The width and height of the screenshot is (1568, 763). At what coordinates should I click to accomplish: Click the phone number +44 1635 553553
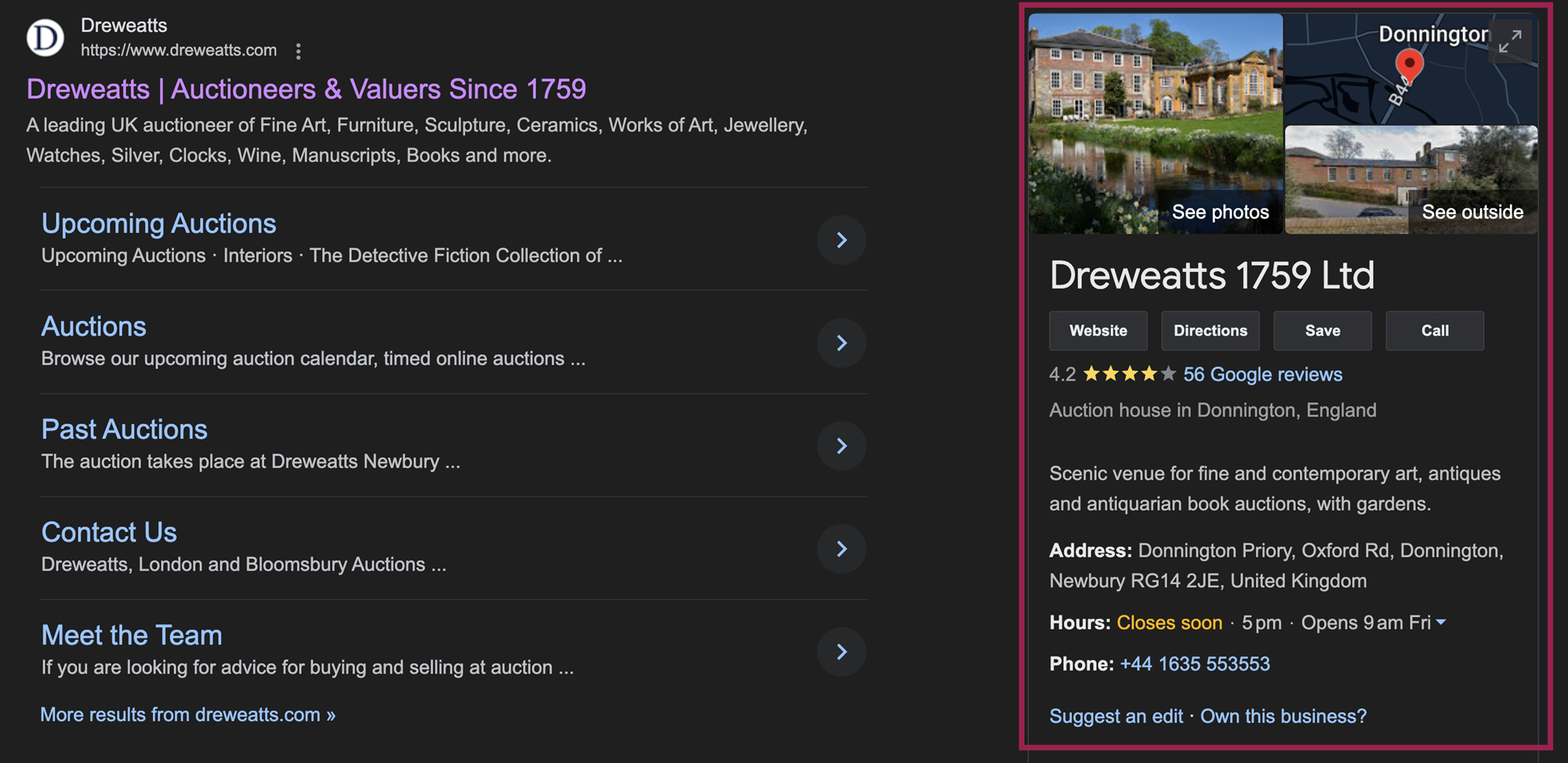[1194, 664]
